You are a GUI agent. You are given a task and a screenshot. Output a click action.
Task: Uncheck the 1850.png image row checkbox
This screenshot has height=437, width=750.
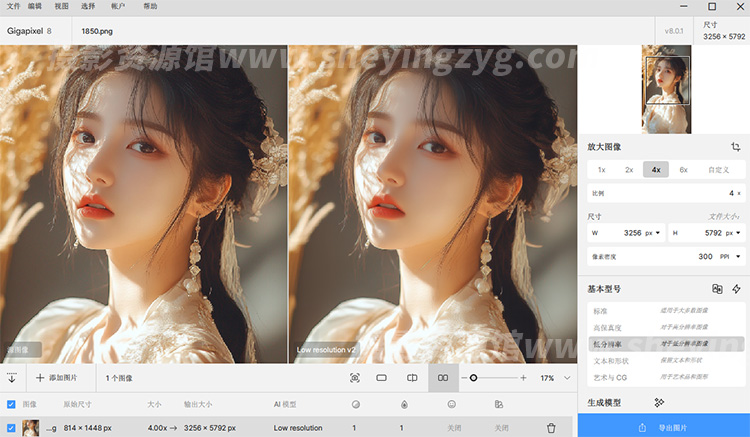(x=11, y=428)
